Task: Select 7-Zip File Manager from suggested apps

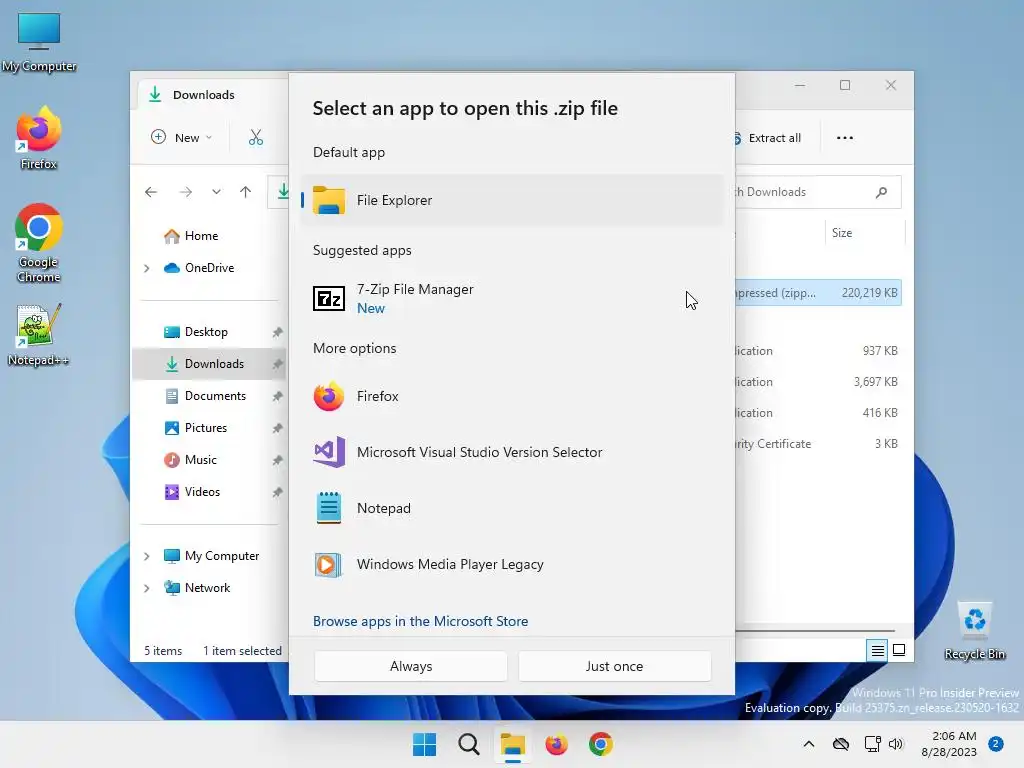Action: tap(513, 298)
